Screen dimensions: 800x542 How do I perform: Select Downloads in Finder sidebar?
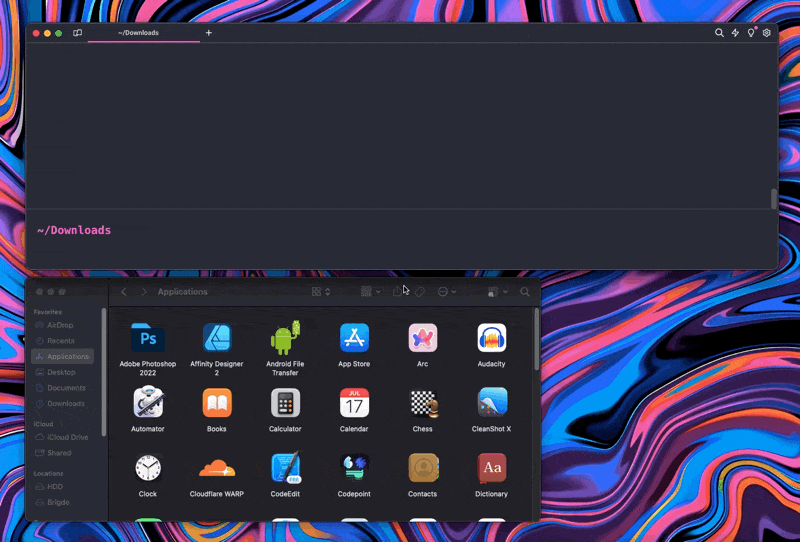[x=62, y=404]
